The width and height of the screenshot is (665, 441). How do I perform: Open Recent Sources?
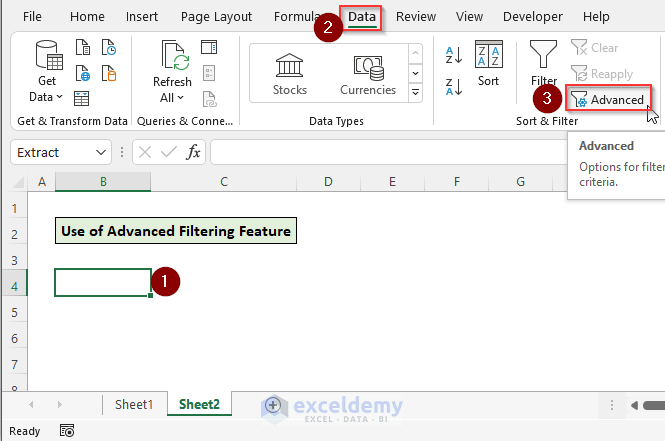(109, 48)
